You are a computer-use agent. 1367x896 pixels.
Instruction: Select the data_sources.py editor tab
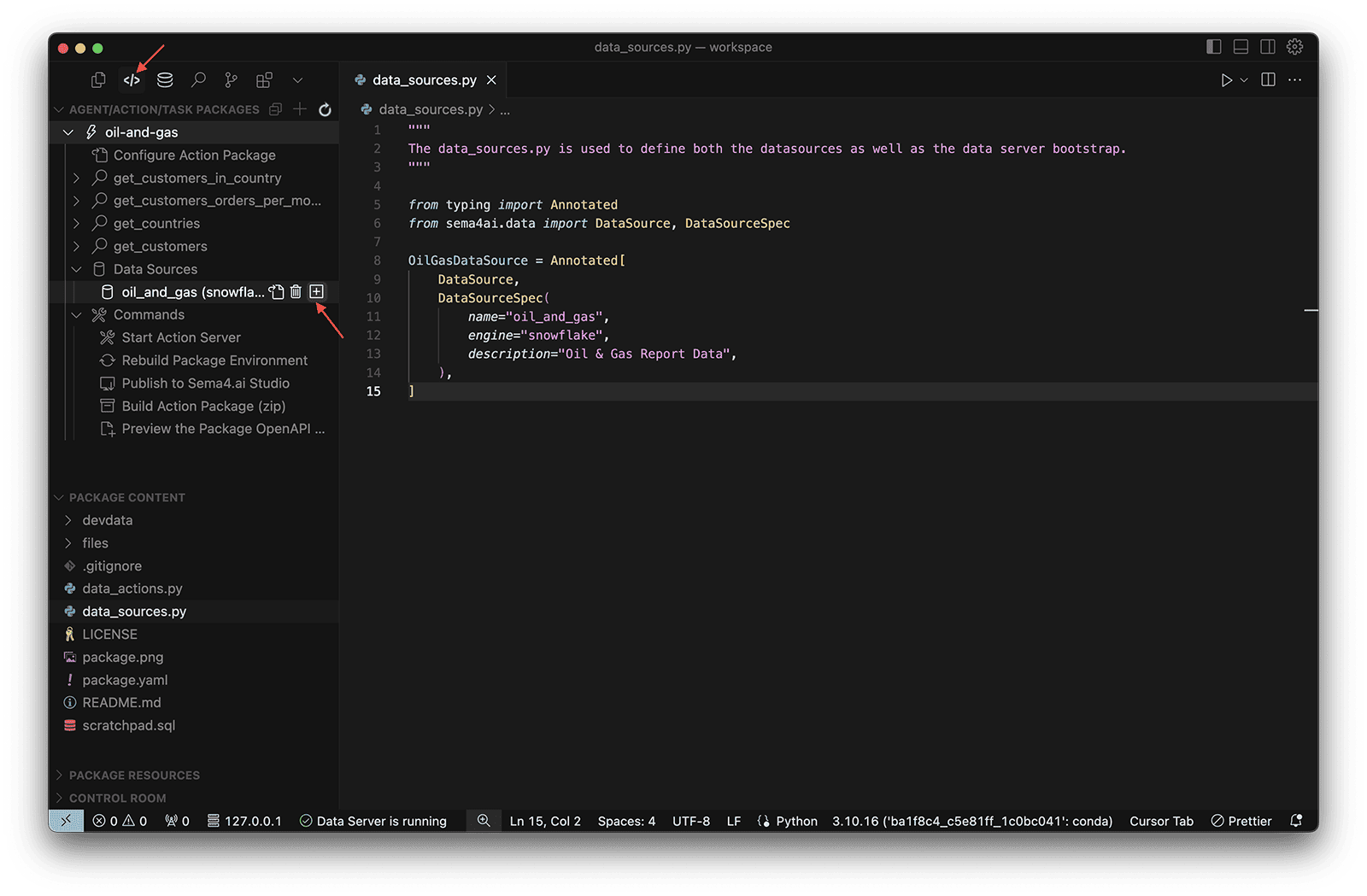424,79
